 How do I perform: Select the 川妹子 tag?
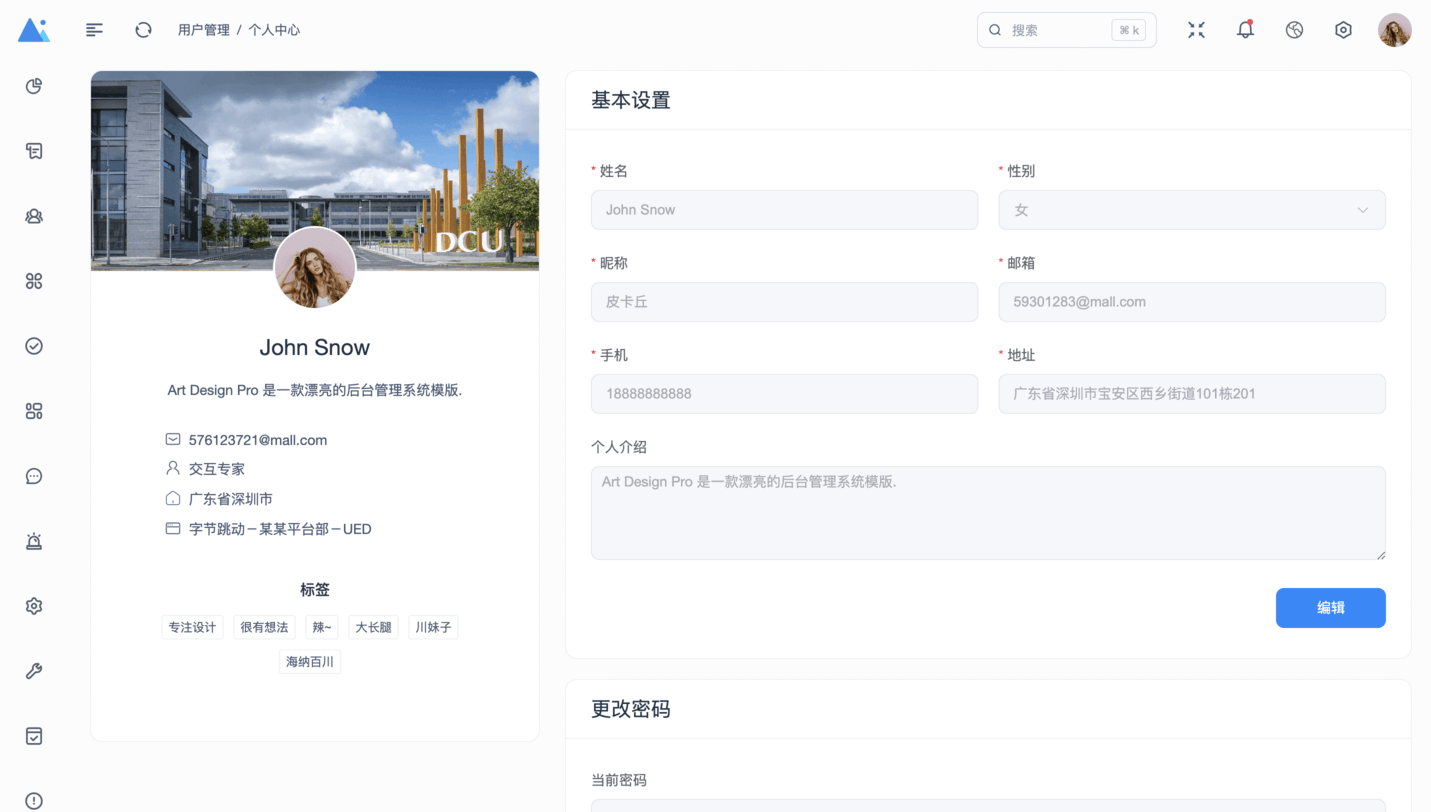[x=434, y=627]
